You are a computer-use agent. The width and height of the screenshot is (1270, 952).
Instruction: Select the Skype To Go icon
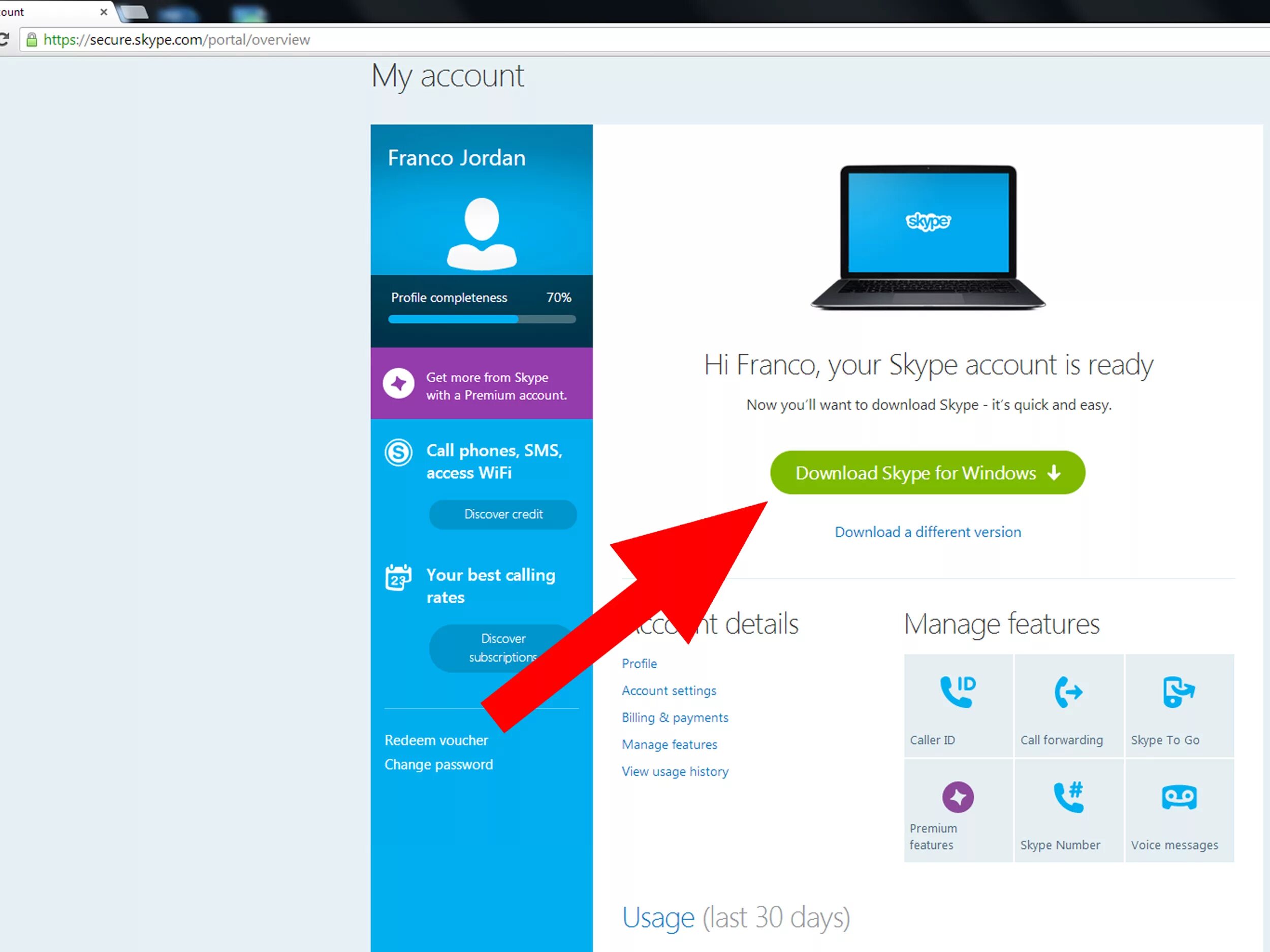pos(1178,692)
